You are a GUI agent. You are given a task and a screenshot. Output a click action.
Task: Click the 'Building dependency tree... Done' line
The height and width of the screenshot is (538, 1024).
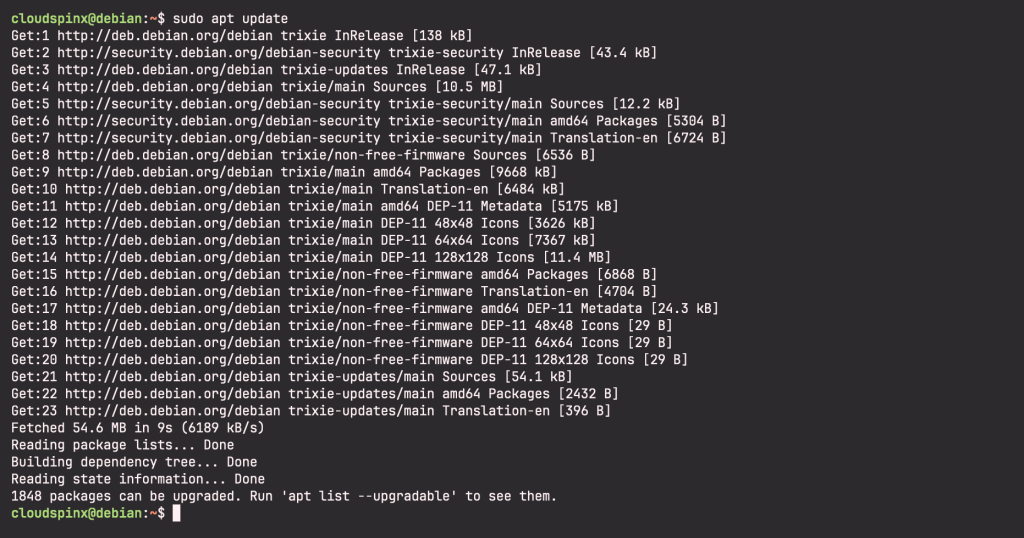pyautogui.click(x=134, y=462)
